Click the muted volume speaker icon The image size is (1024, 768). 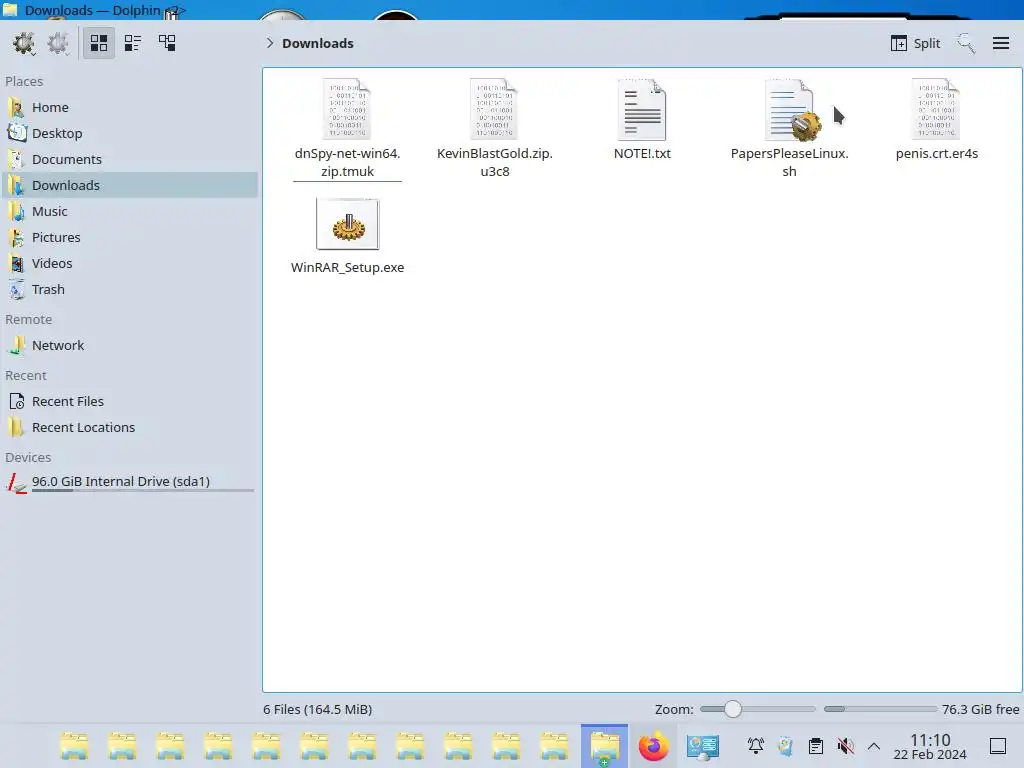845,746
